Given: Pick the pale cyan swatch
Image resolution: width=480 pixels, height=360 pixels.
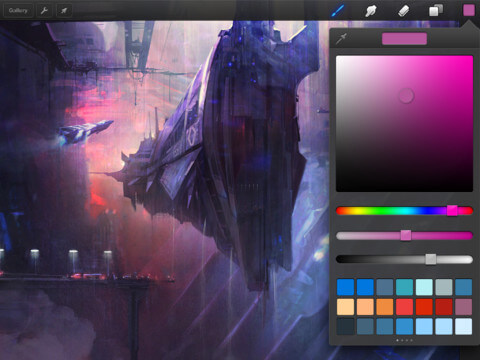Looking at the screenshot, I should click(424, 287).
